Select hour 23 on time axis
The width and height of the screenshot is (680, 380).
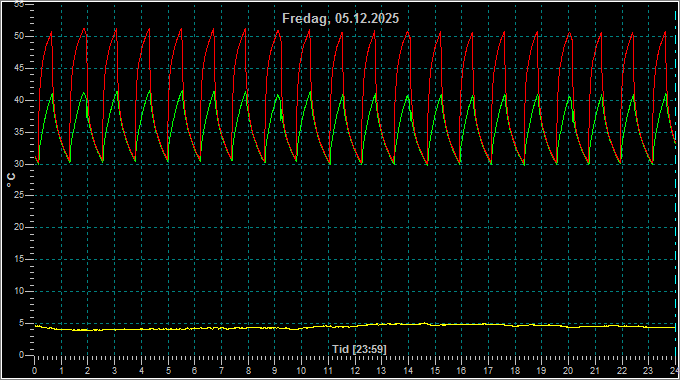[x=648, y=371]
